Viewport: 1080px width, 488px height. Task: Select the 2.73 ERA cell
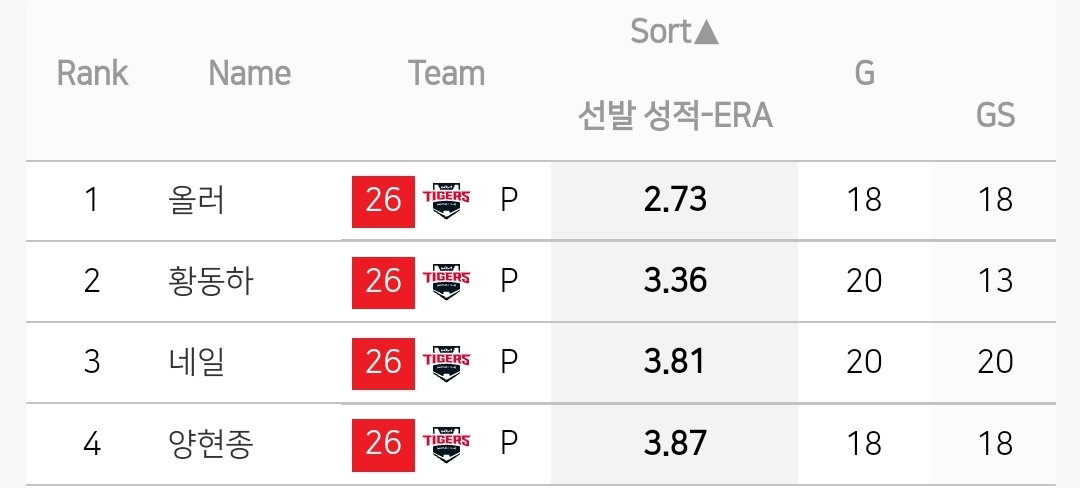(x=675, y=200)
